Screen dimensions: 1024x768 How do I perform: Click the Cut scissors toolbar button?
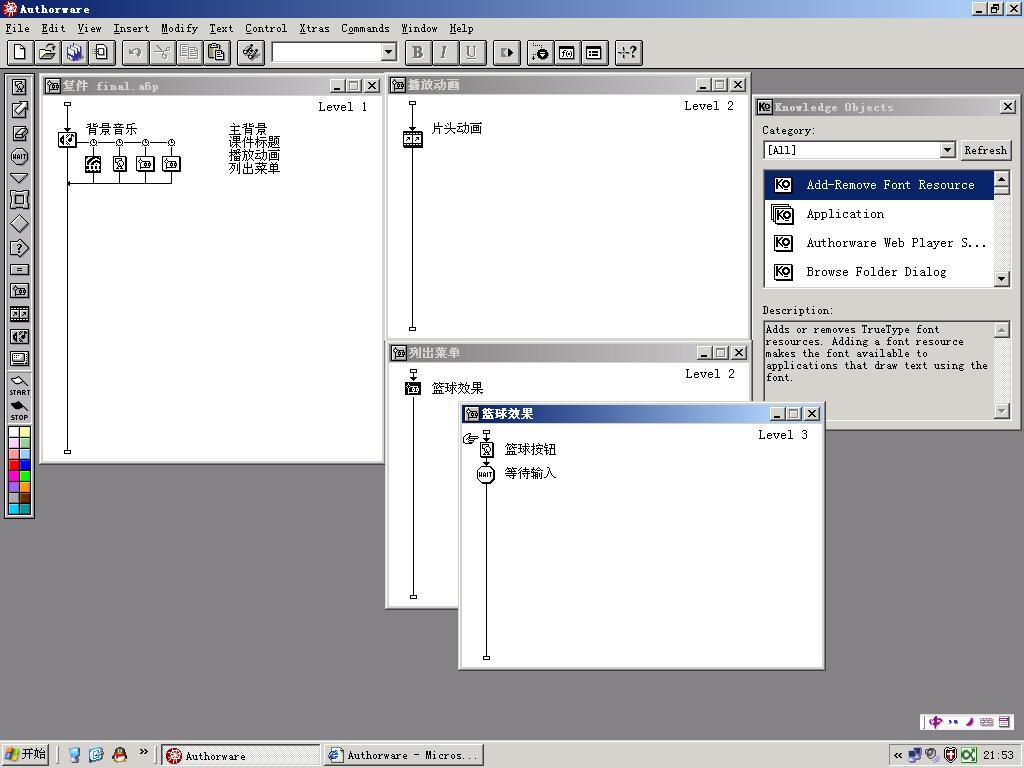(x=162, y=52)
